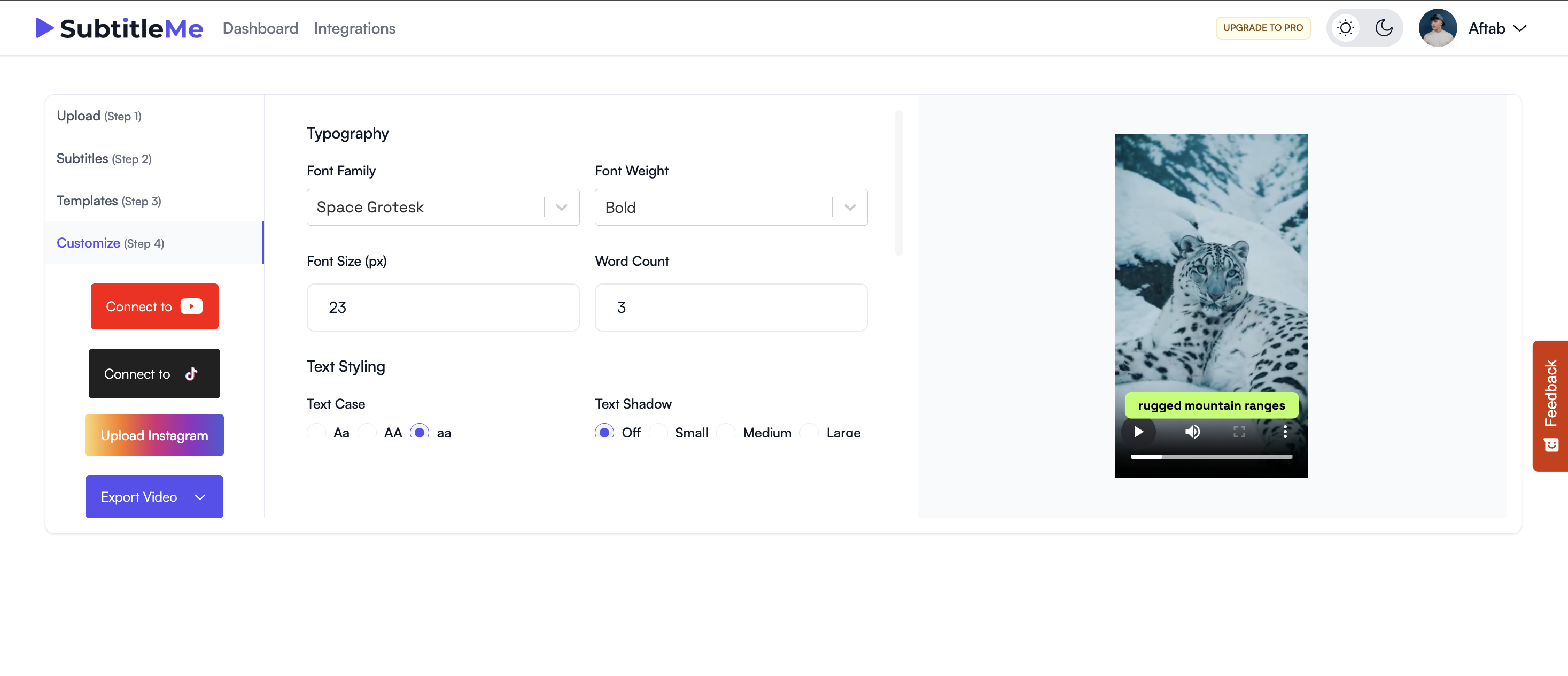Enter fullscreen on the video player
The image size is (1568, 676).
[1239, 432]
